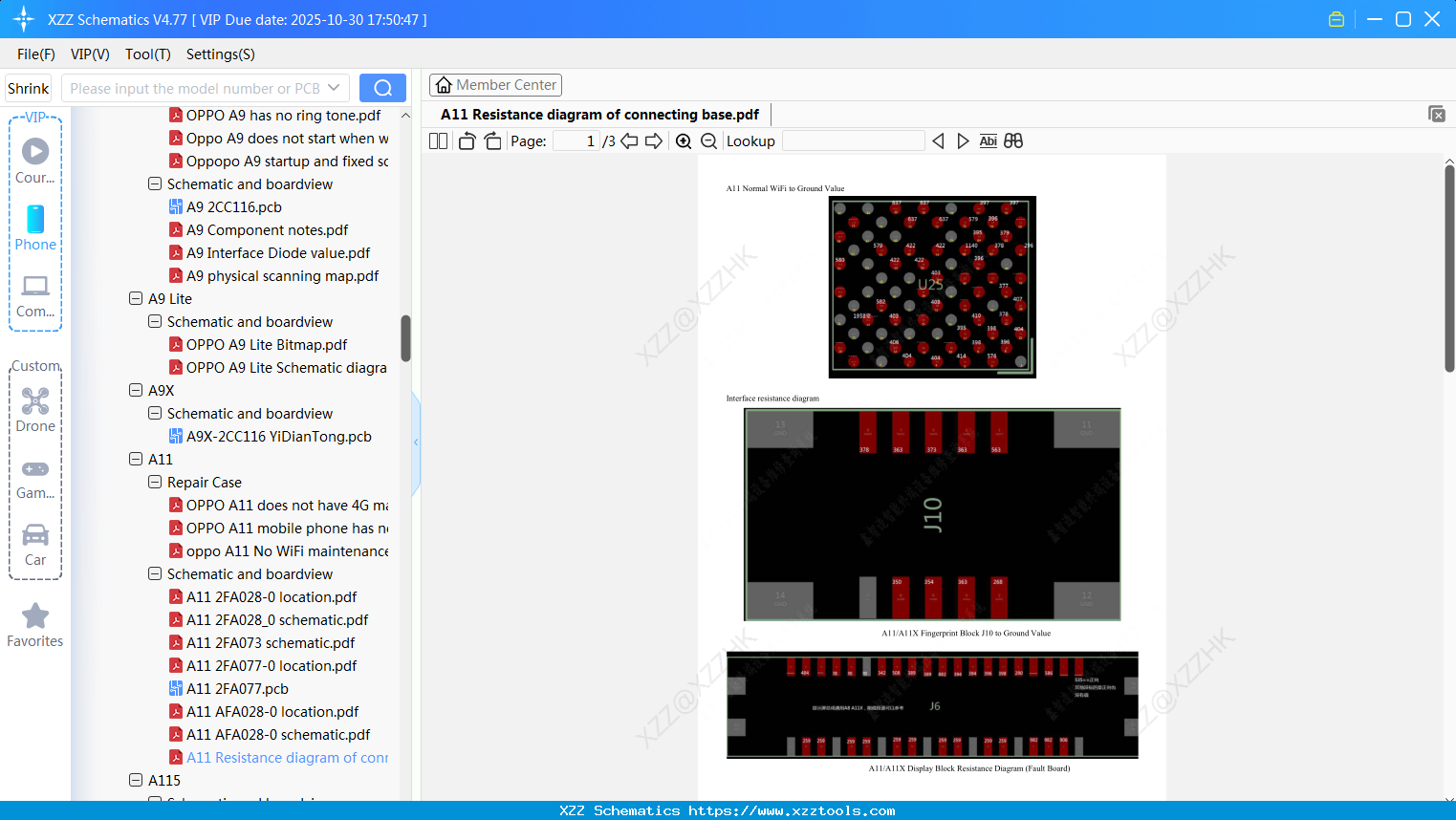1456x820 pixels.
Task: Open the Car category
Action: 35,545
